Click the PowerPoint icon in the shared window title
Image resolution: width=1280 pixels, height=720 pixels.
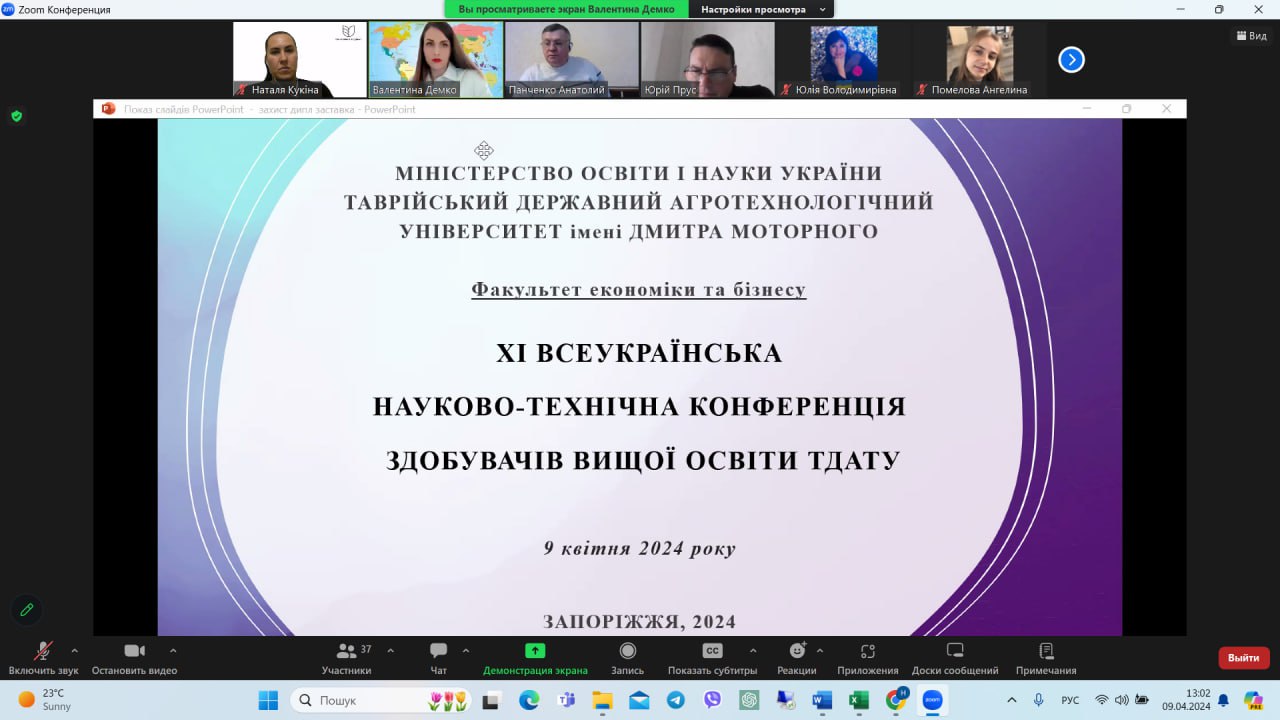[x=108, y=109]
